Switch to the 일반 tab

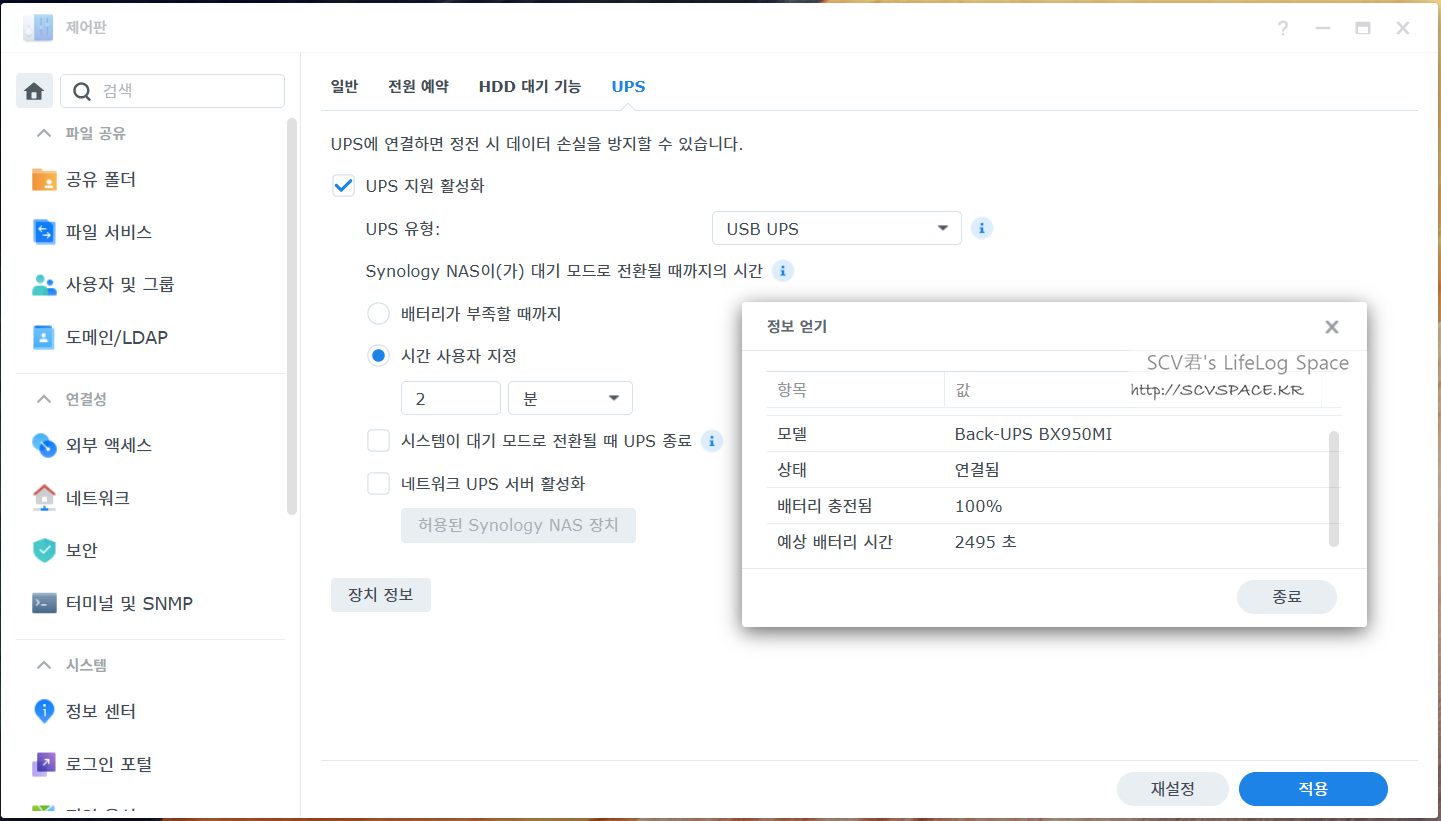coord(344,86)
